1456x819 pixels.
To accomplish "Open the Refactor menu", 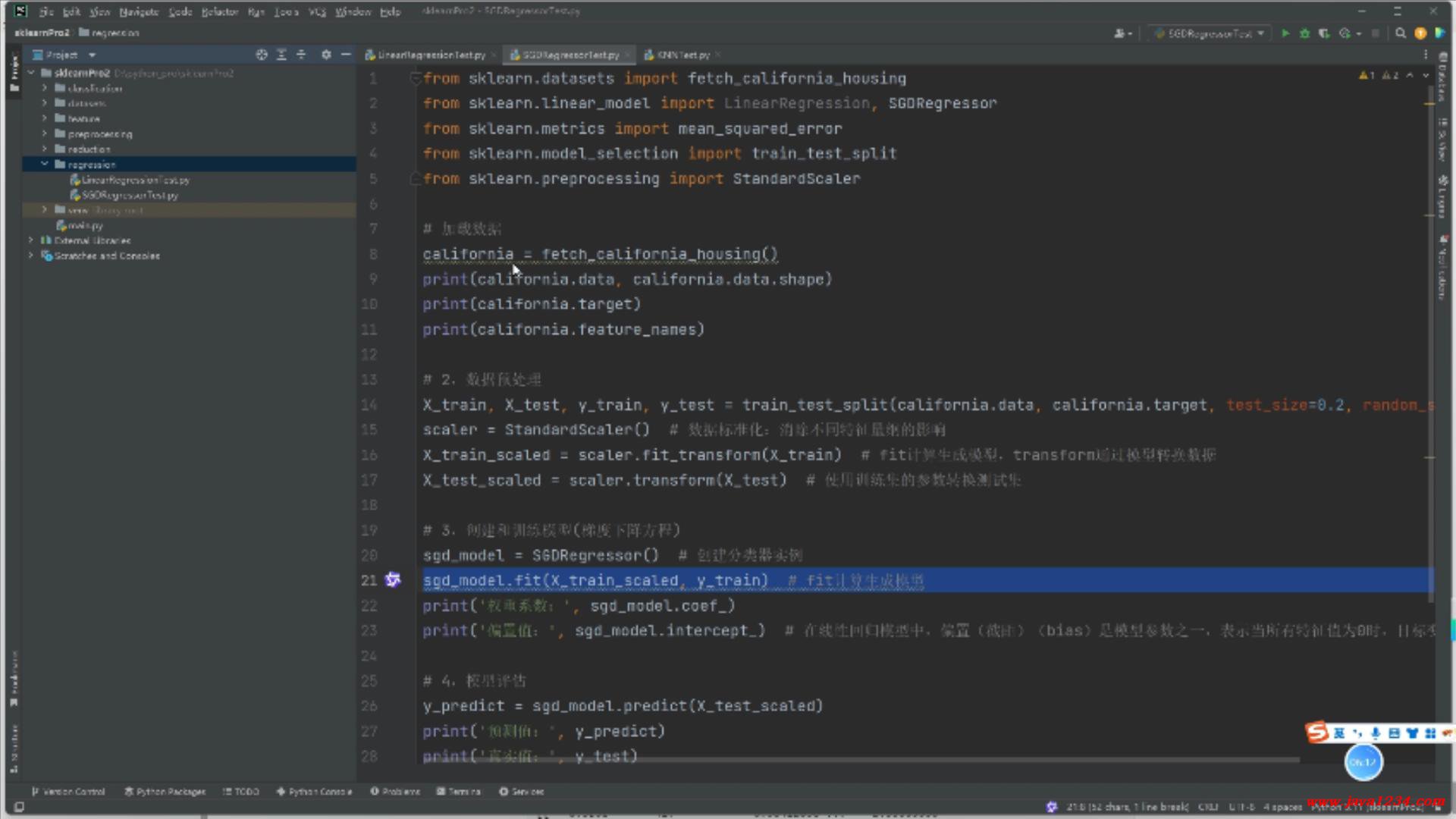I will coord(219,11).
